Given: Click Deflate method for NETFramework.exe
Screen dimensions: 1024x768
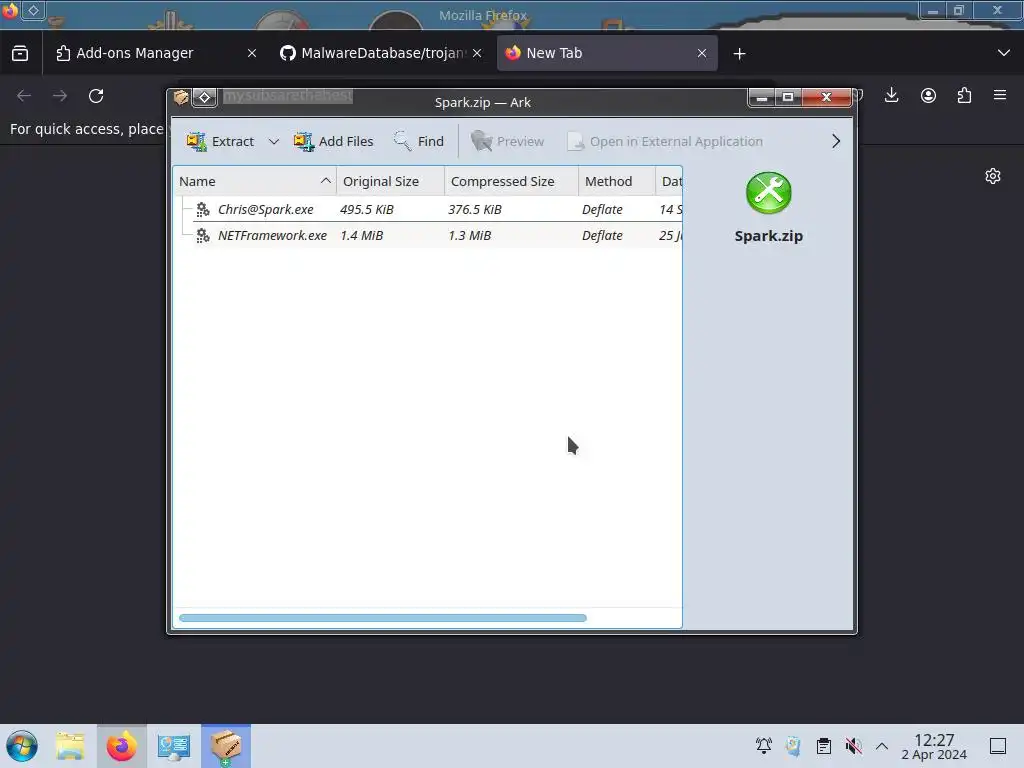Looking at the screenshot, I should 602,235.
